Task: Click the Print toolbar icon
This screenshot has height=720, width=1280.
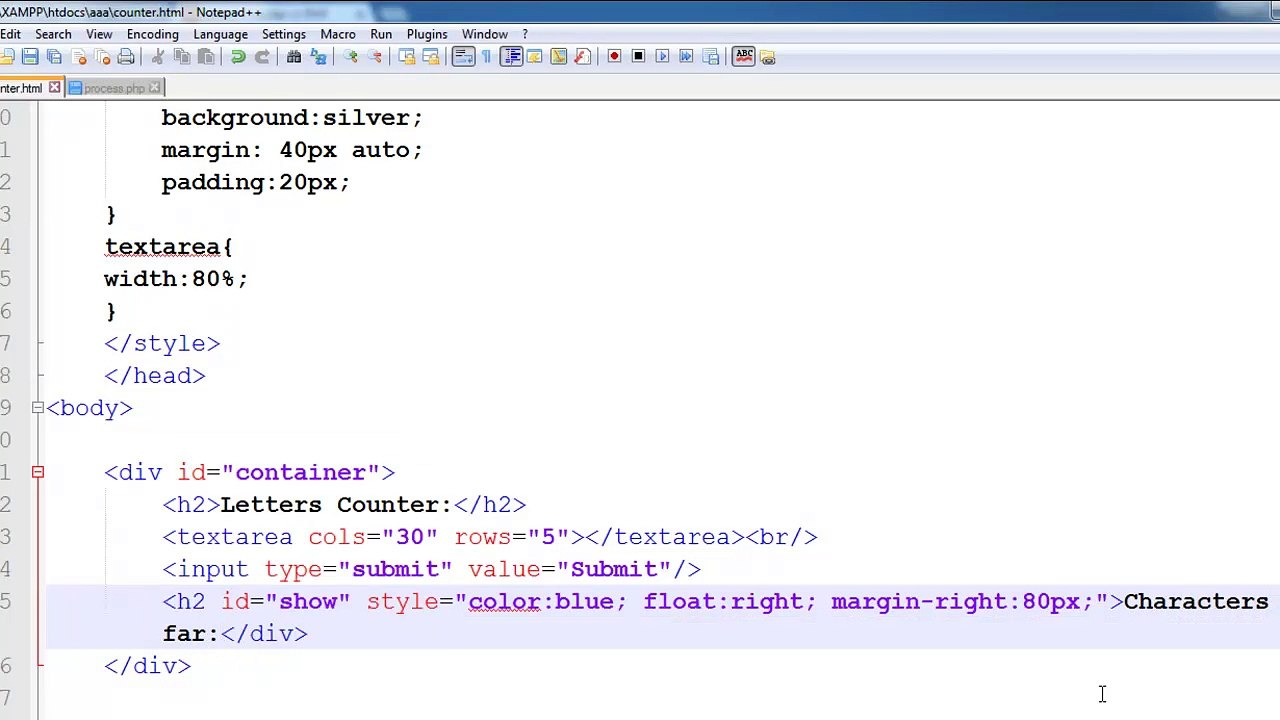Action: 126,57
